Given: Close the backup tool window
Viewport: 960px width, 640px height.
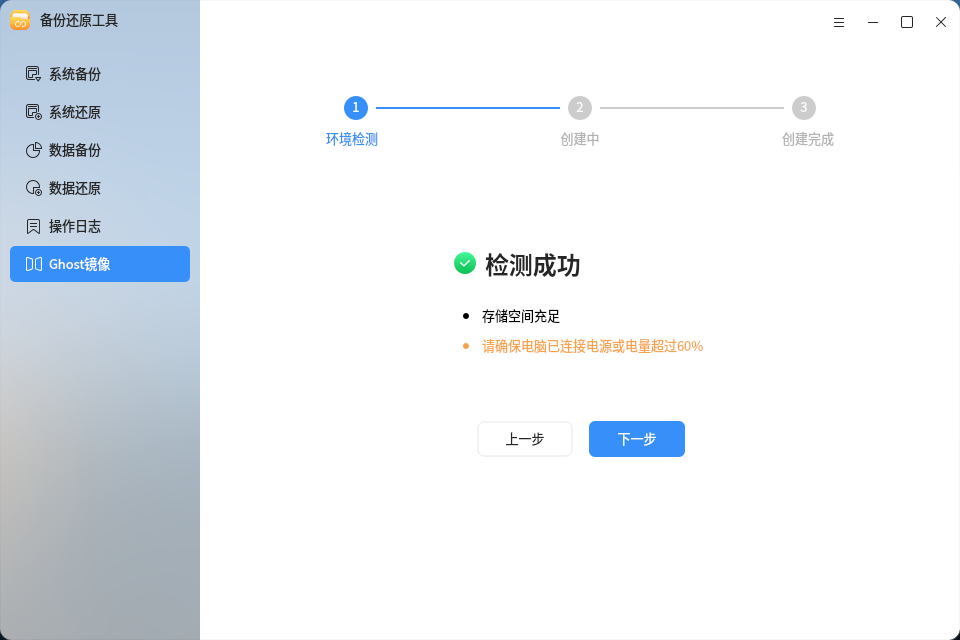Looking at the screenshot, I should point(941,22).
